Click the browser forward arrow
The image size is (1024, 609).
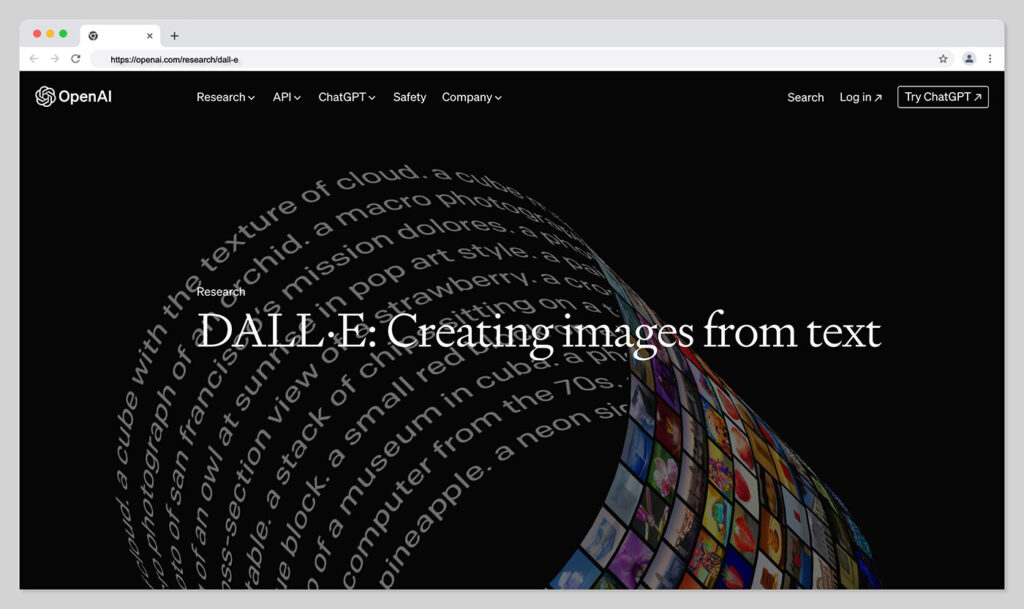[55, 59]
